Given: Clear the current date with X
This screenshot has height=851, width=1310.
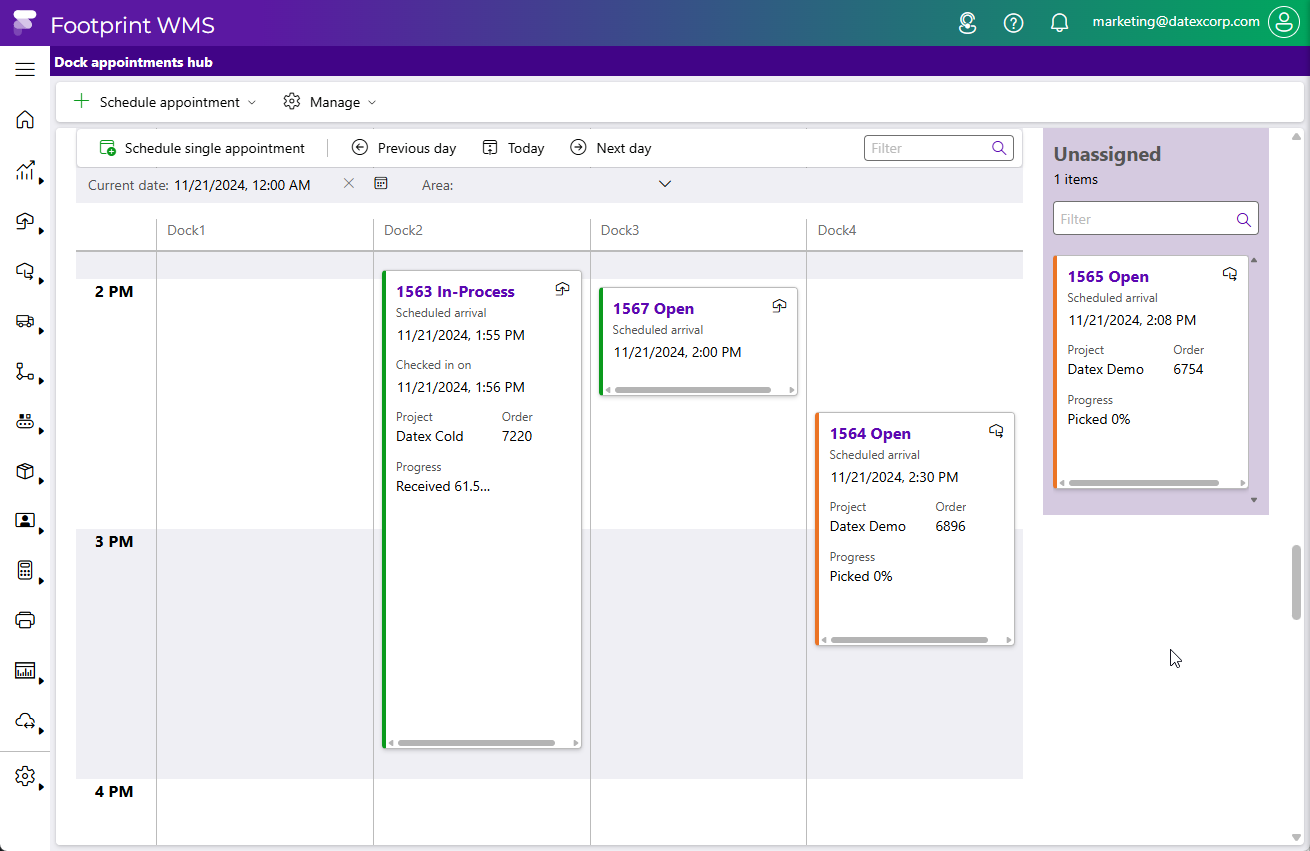Looking at the screenshot, I should coord(349,183).
